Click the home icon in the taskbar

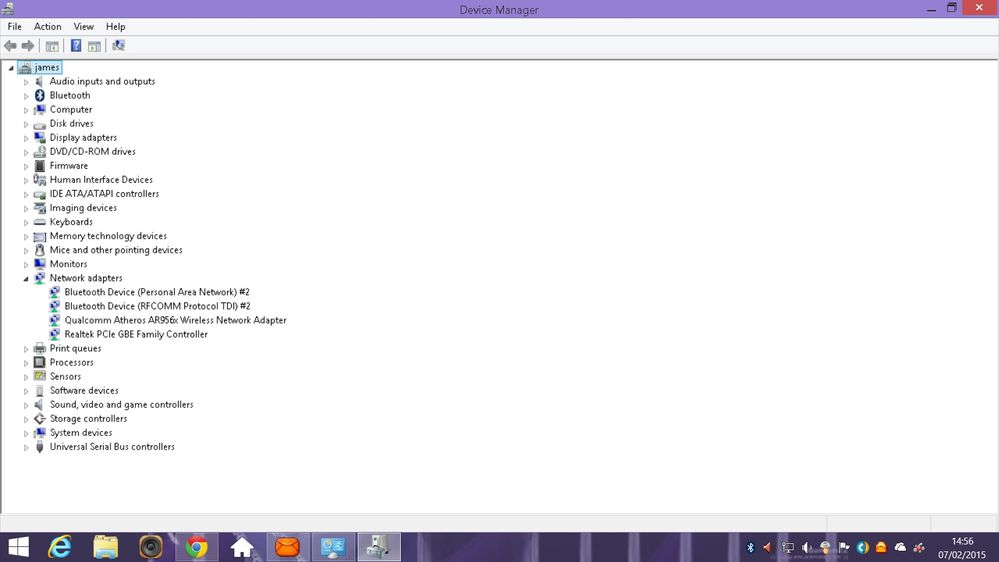pyautogui.click(x=242, y=547)
